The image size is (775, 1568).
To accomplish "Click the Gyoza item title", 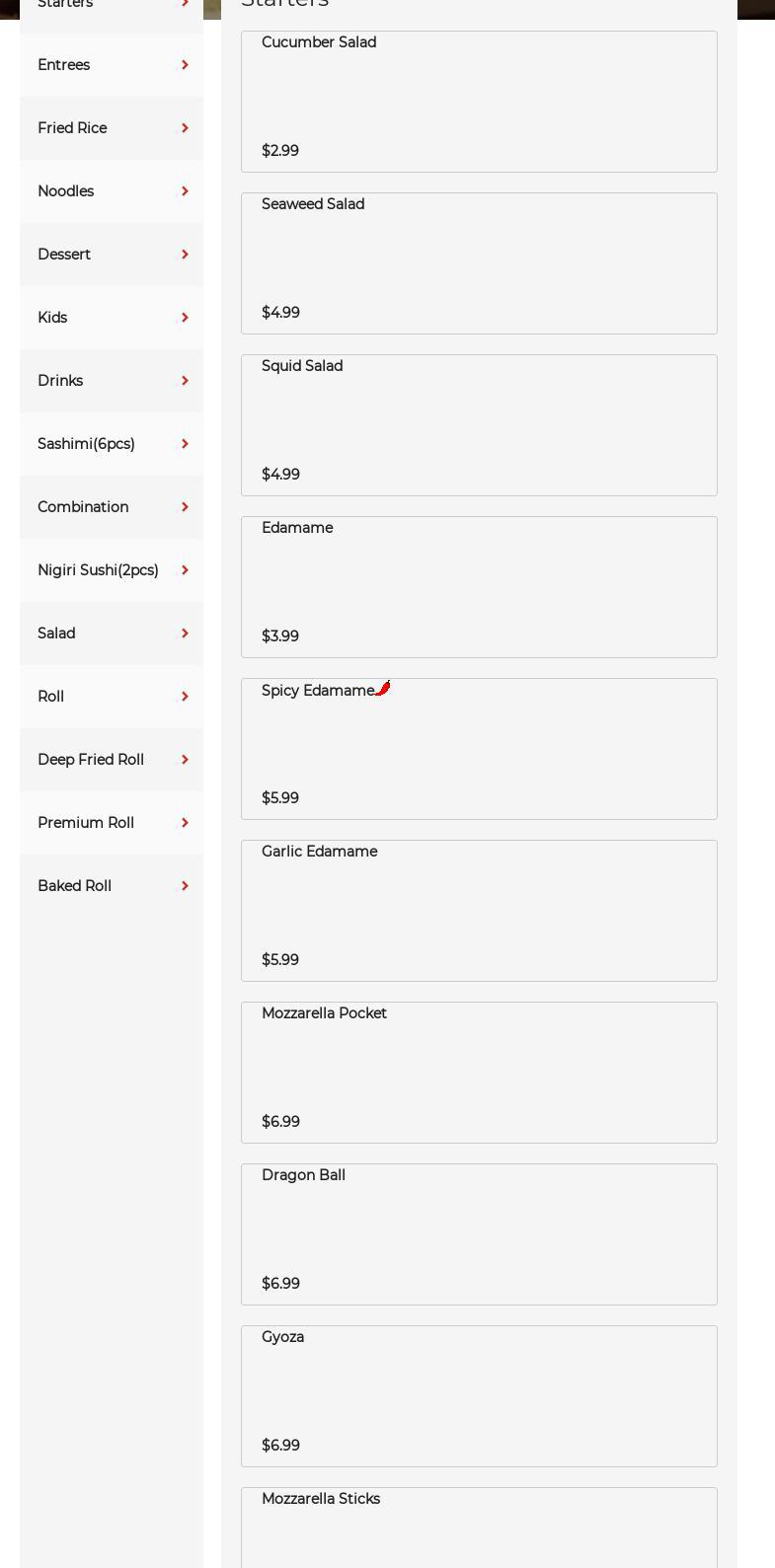I will 282,1337.
